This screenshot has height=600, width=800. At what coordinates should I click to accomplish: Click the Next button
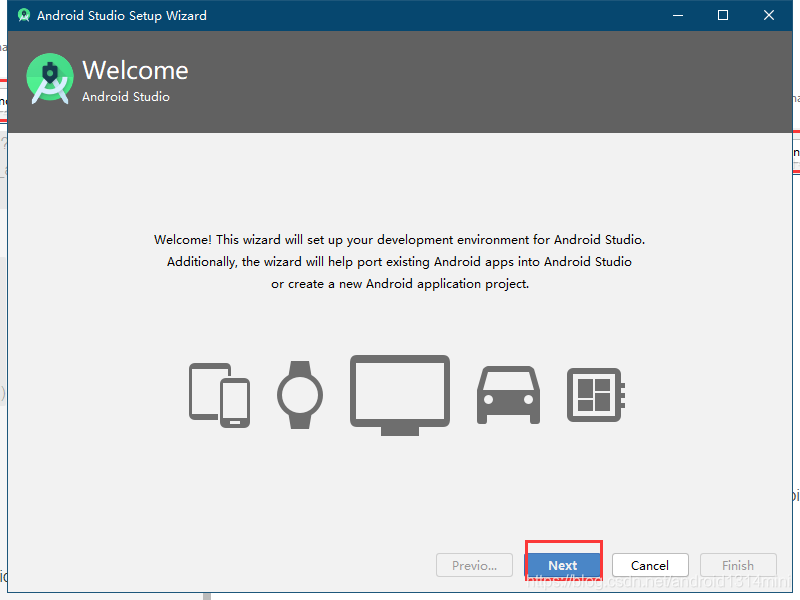563,565
